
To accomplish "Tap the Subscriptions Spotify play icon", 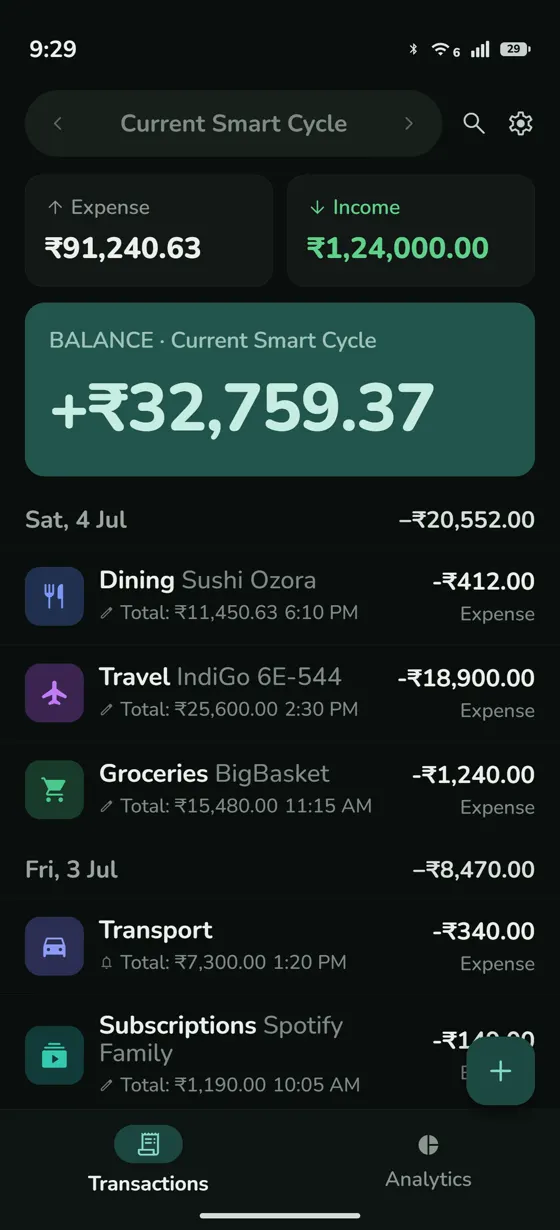I will coord(54,1055).
